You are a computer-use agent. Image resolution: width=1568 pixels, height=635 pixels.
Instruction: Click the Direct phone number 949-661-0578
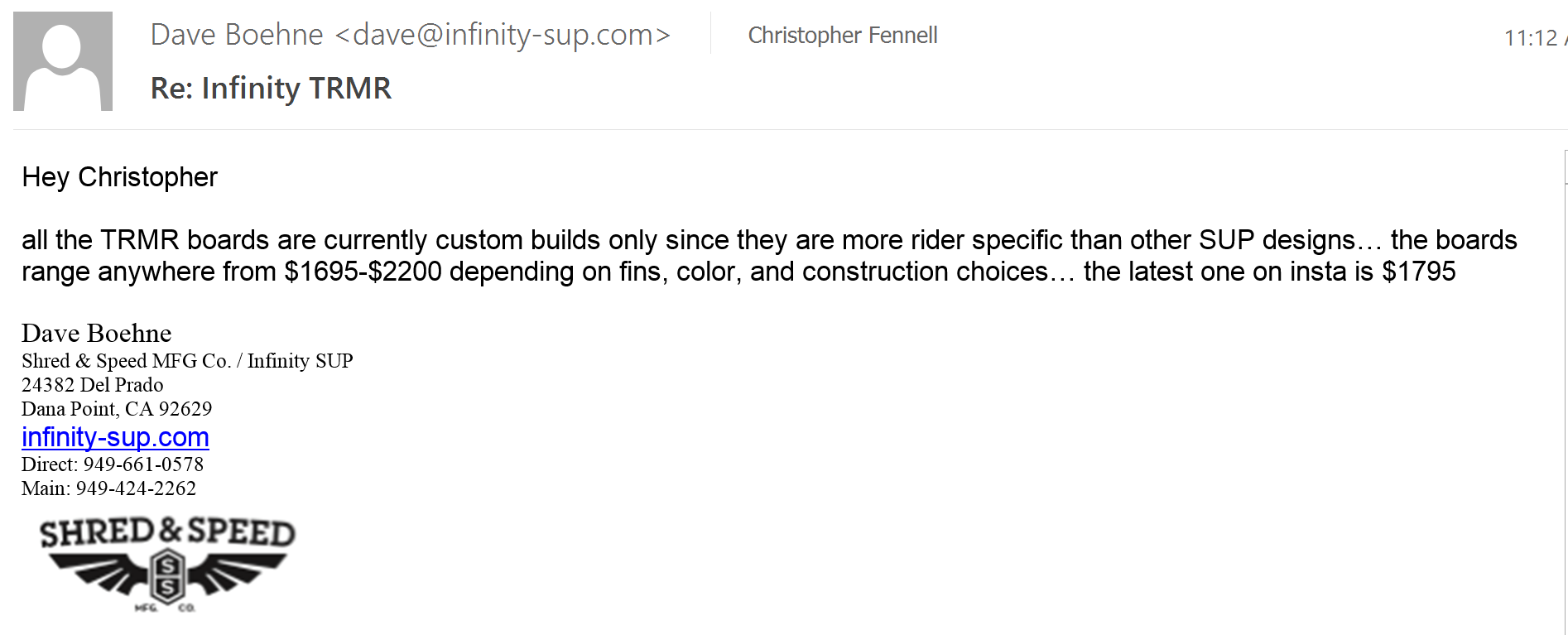[x=143, y=464]
